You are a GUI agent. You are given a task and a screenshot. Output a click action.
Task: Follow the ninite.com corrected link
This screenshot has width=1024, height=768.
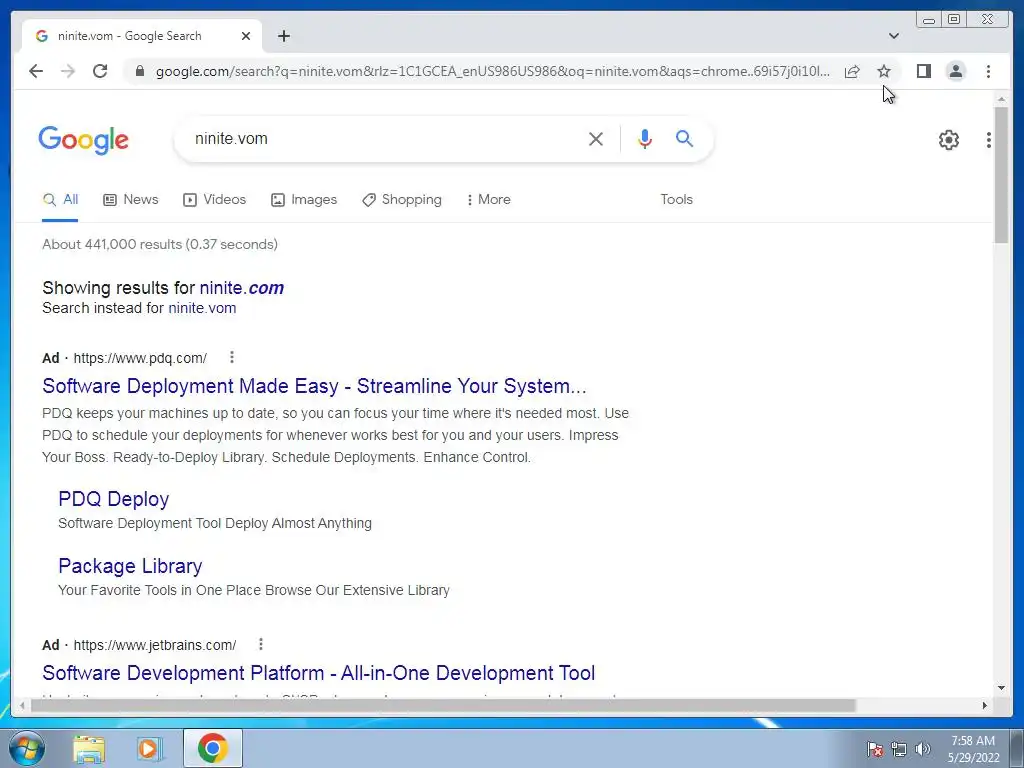pyautogui.click(x=242, y=288)
